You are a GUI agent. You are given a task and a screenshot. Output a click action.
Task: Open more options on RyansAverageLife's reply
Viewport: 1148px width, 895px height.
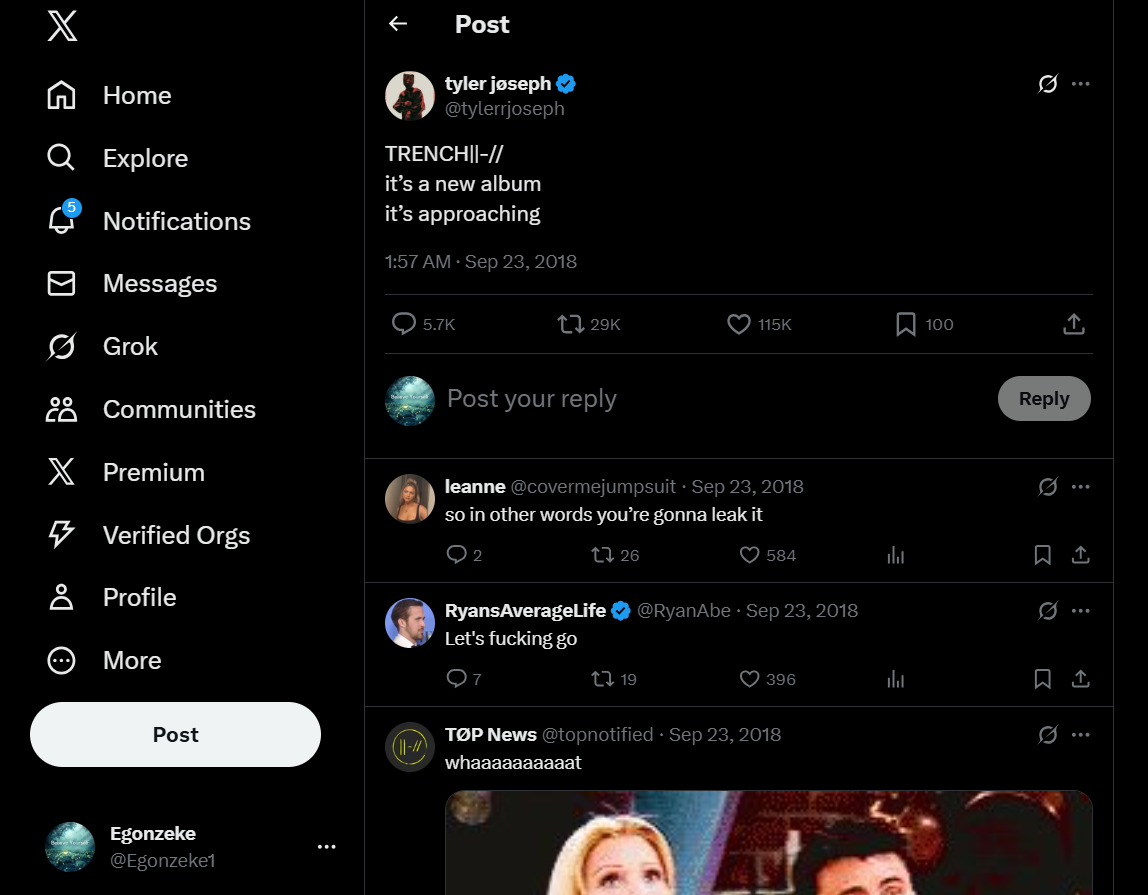click(x=1080, y=611)
